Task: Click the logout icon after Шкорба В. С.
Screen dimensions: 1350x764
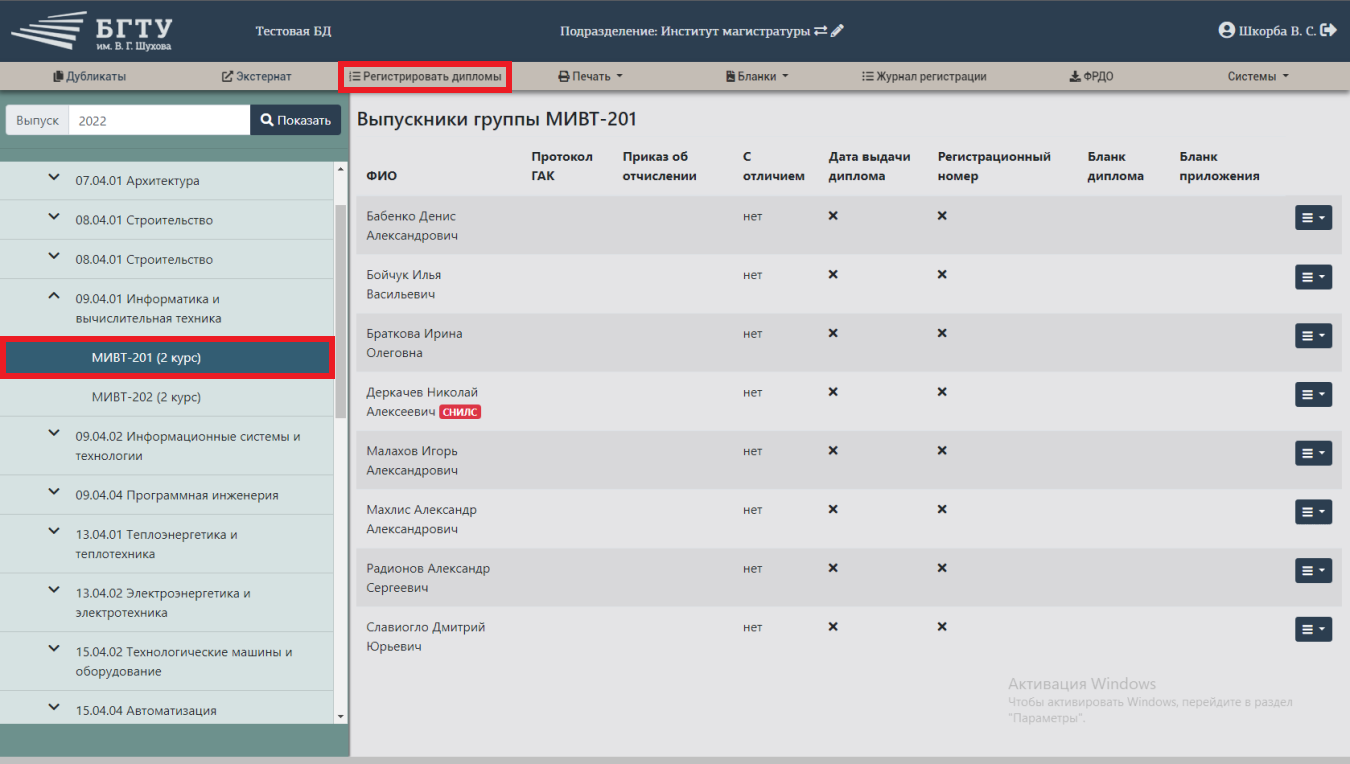Action: tap(1328, 31)
